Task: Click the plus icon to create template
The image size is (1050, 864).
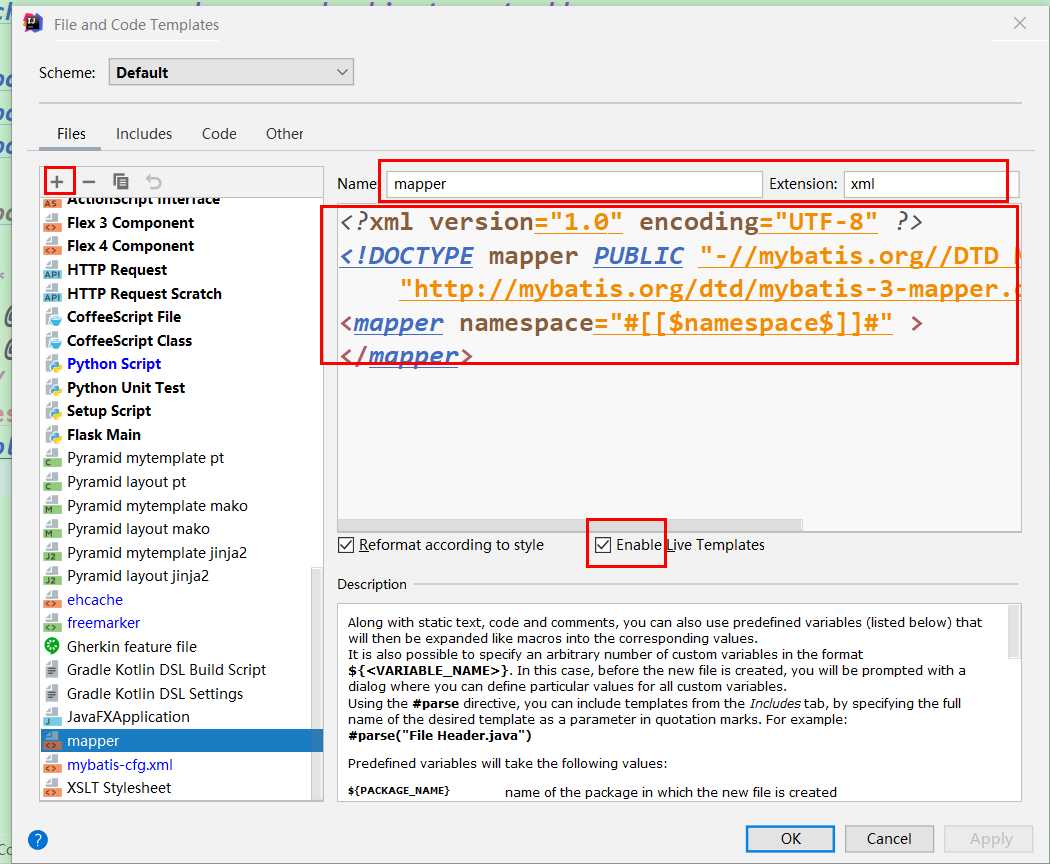Action: click(x=58, y=181)
